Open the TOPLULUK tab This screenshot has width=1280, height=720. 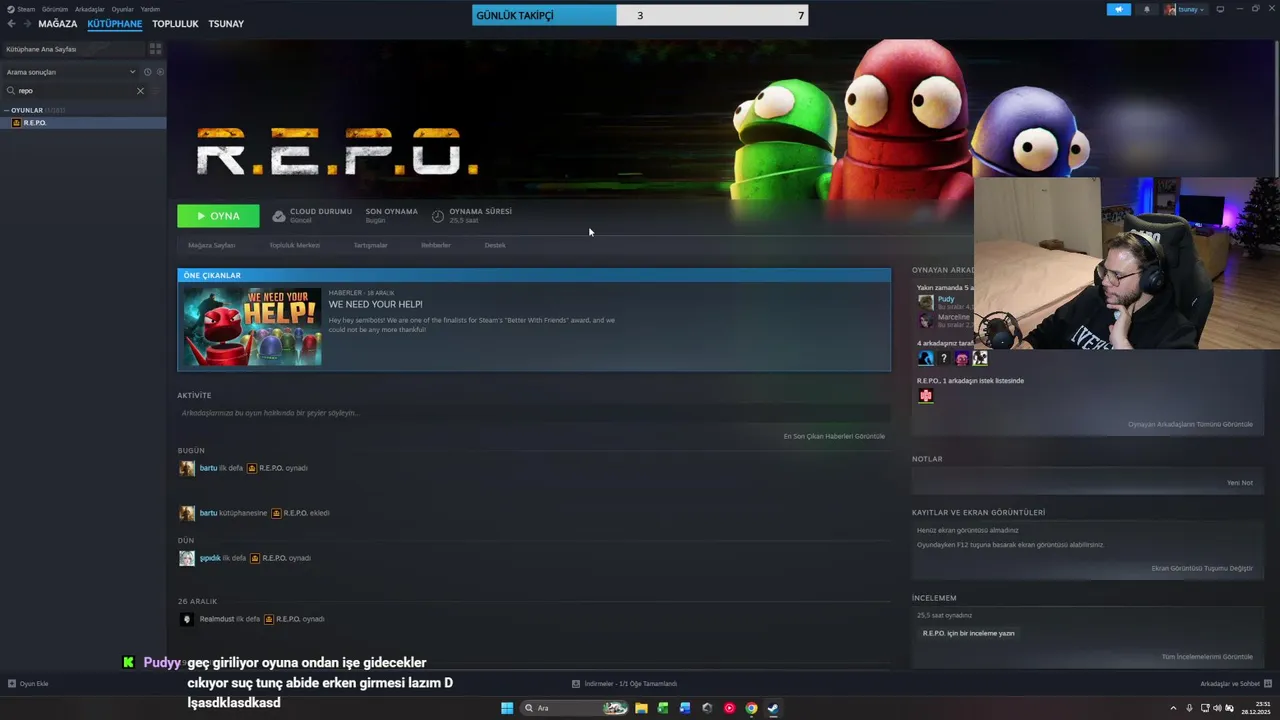tap(175, 24)
